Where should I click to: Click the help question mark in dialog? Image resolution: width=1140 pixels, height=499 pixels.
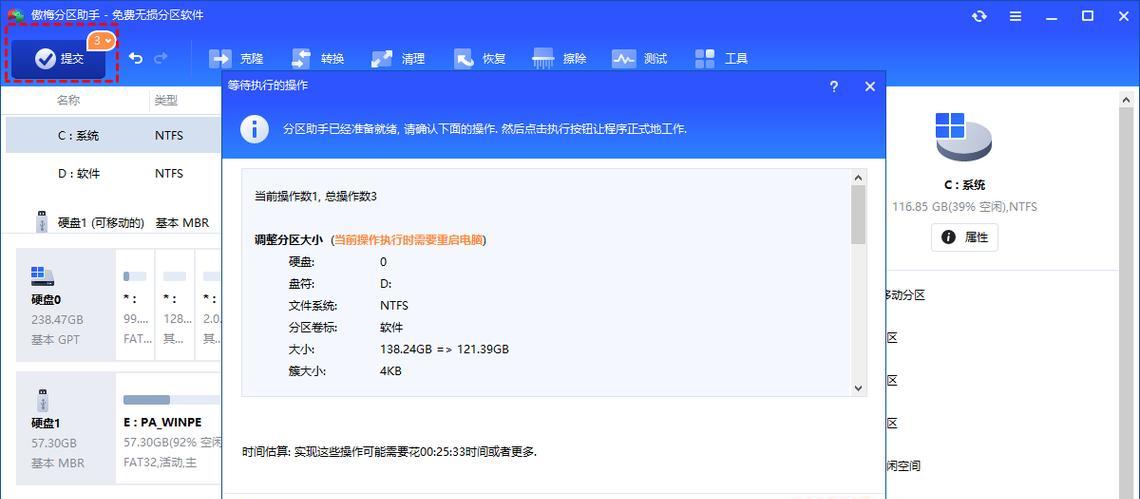click(x=834, y=87)
